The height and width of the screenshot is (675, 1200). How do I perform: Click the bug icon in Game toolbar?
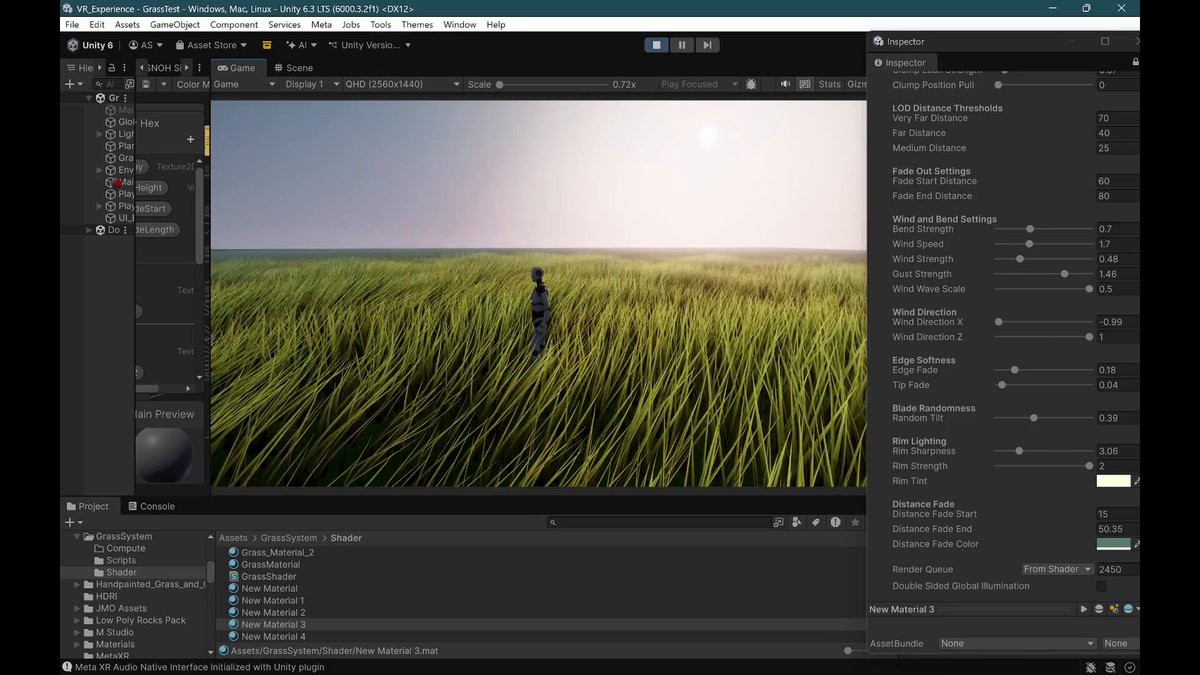tap(751, 85)
